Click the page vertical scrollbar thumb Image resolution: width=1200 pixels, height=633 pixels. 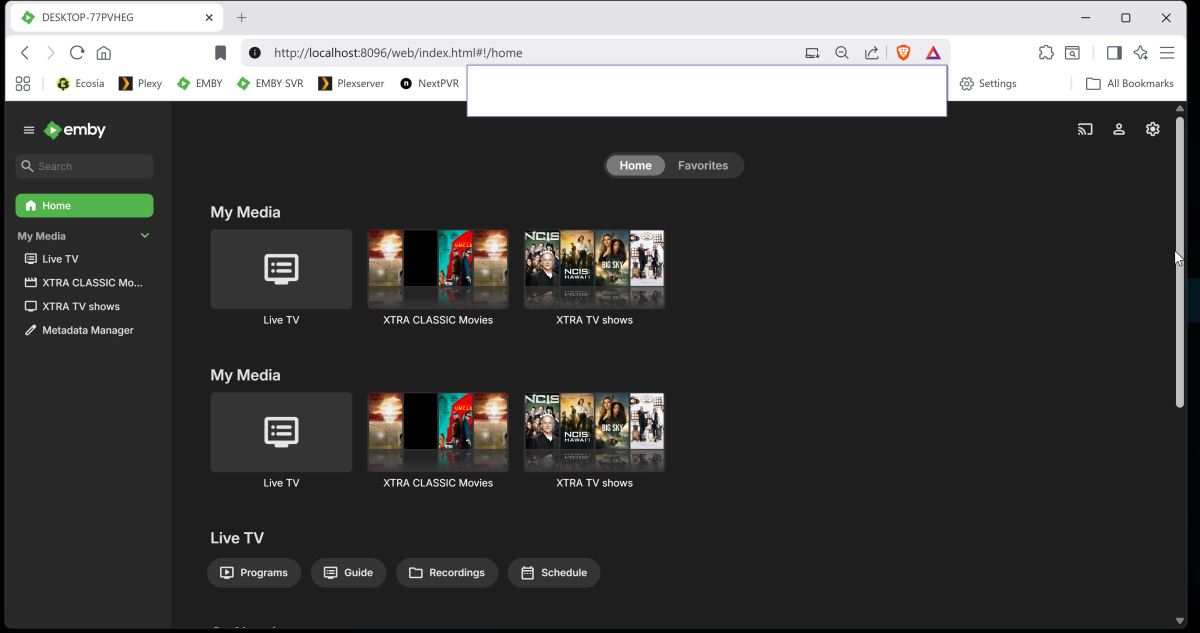point(1180,262)
